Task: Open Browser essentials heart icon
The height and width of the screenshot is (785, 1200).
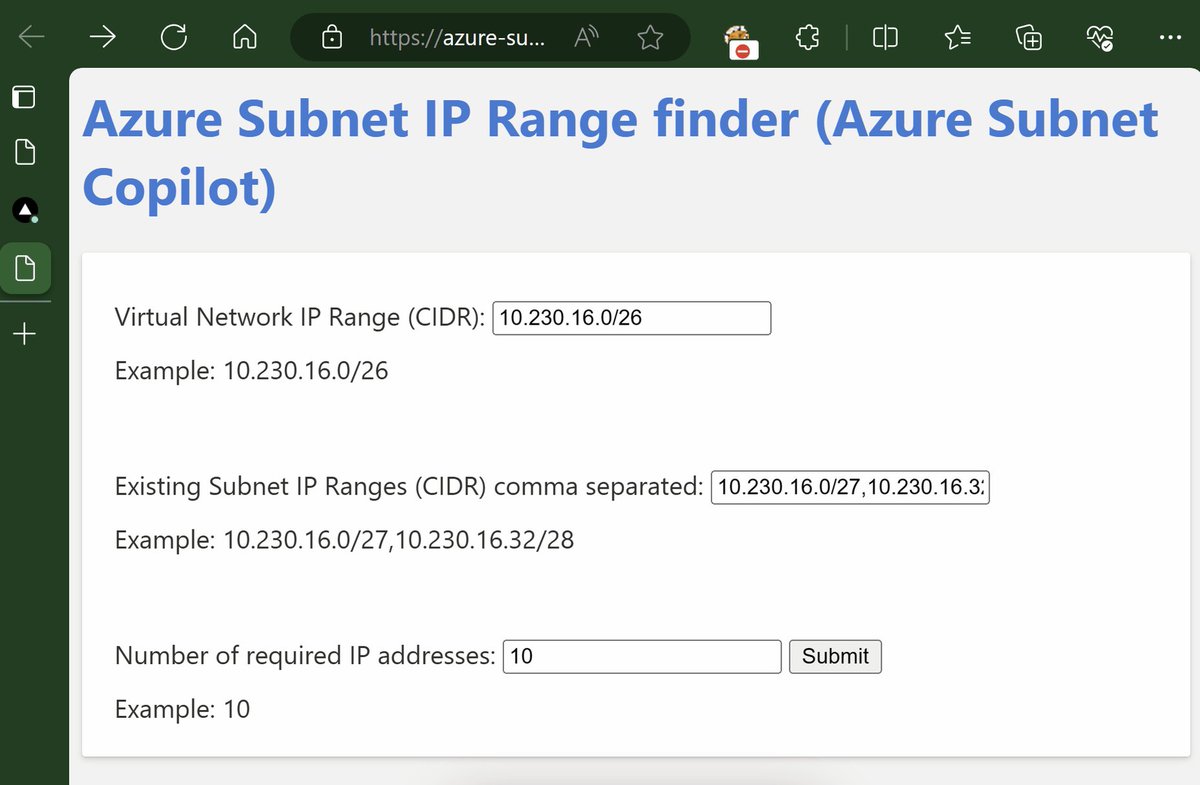Action: tap(1100, 38)
